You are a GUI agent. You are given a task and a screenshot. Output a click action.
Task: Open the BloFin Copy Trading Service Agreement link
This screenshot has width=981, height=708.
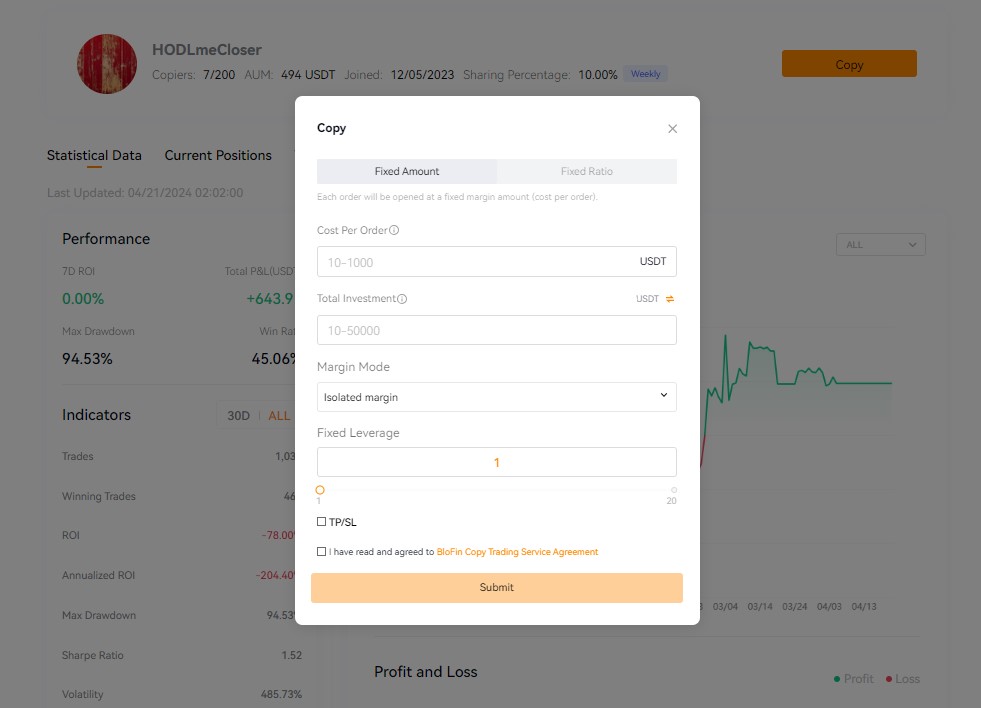coord(519,551)
